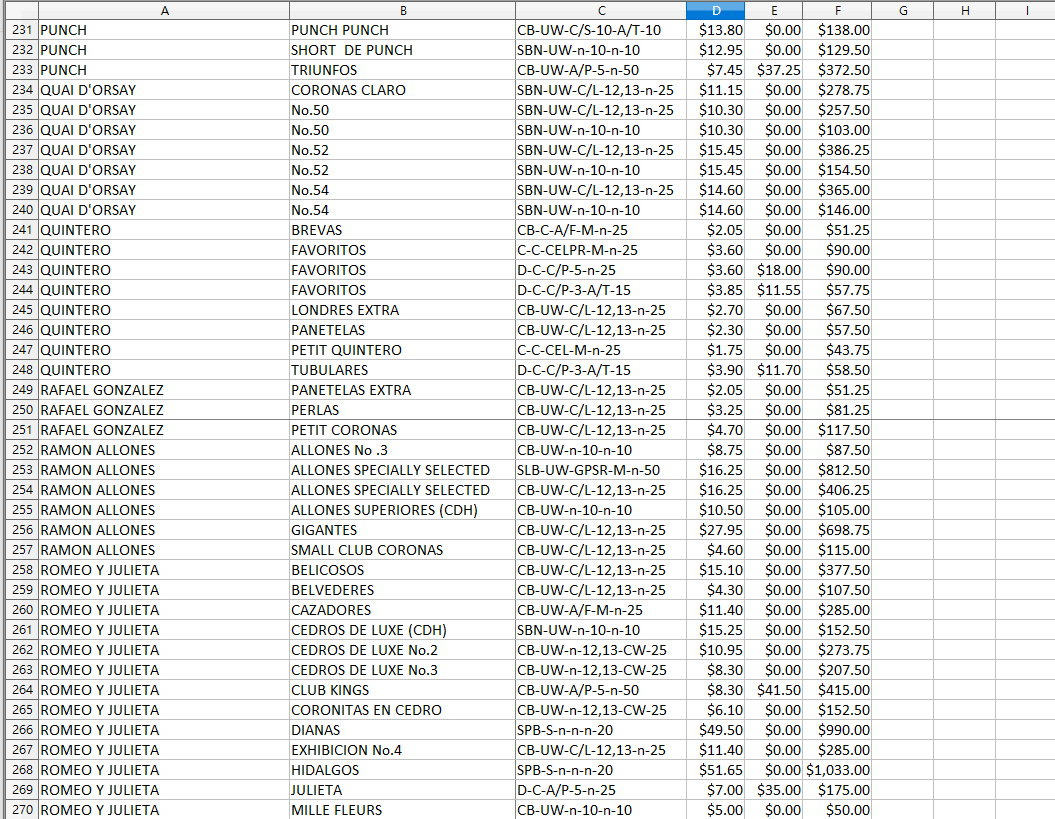Click the select-all corner box
Viewport: 1055px width, 819px height.
[x=22, y=10]
